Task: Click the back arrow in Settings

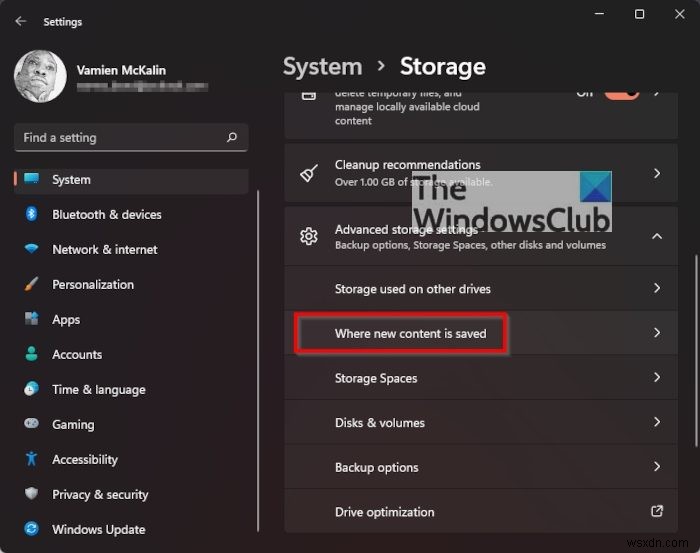Action: 21,21
